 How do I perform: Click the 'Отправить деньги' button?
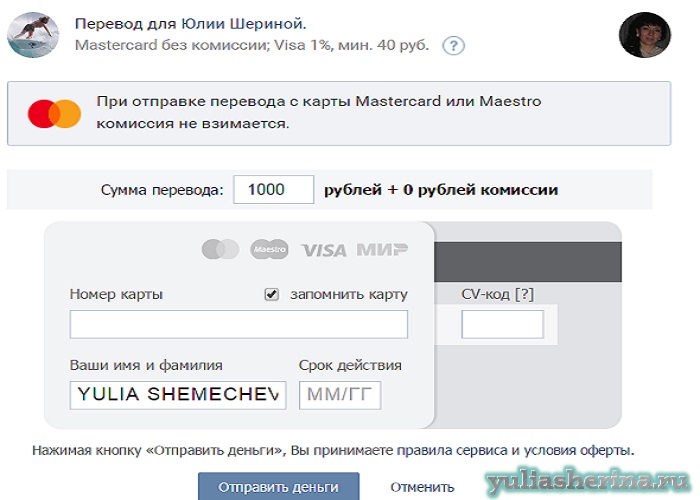[x=279, y=486]
